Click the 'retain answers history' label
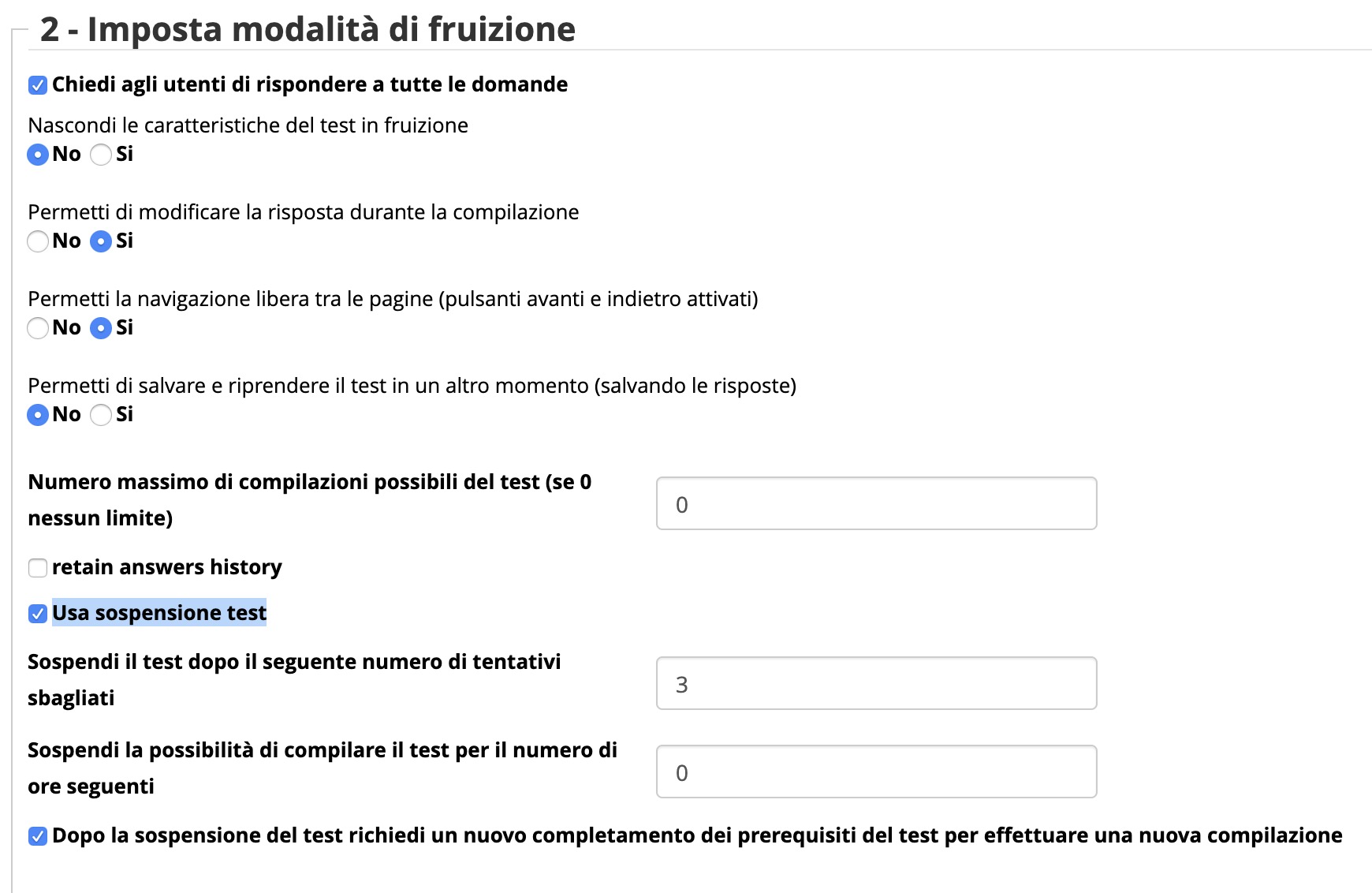 click(x=166, y=567)
